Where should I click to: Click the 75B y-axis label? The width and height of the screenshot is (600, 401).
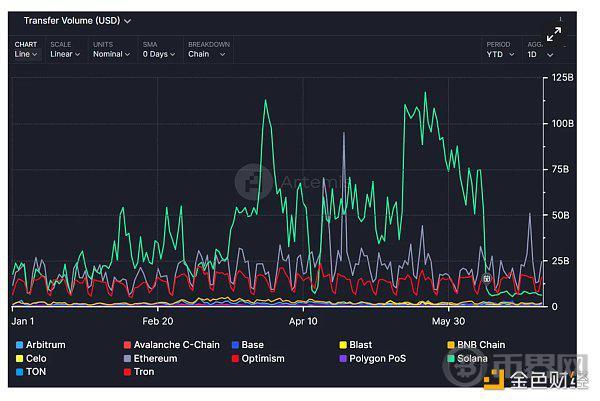point(560,169)
